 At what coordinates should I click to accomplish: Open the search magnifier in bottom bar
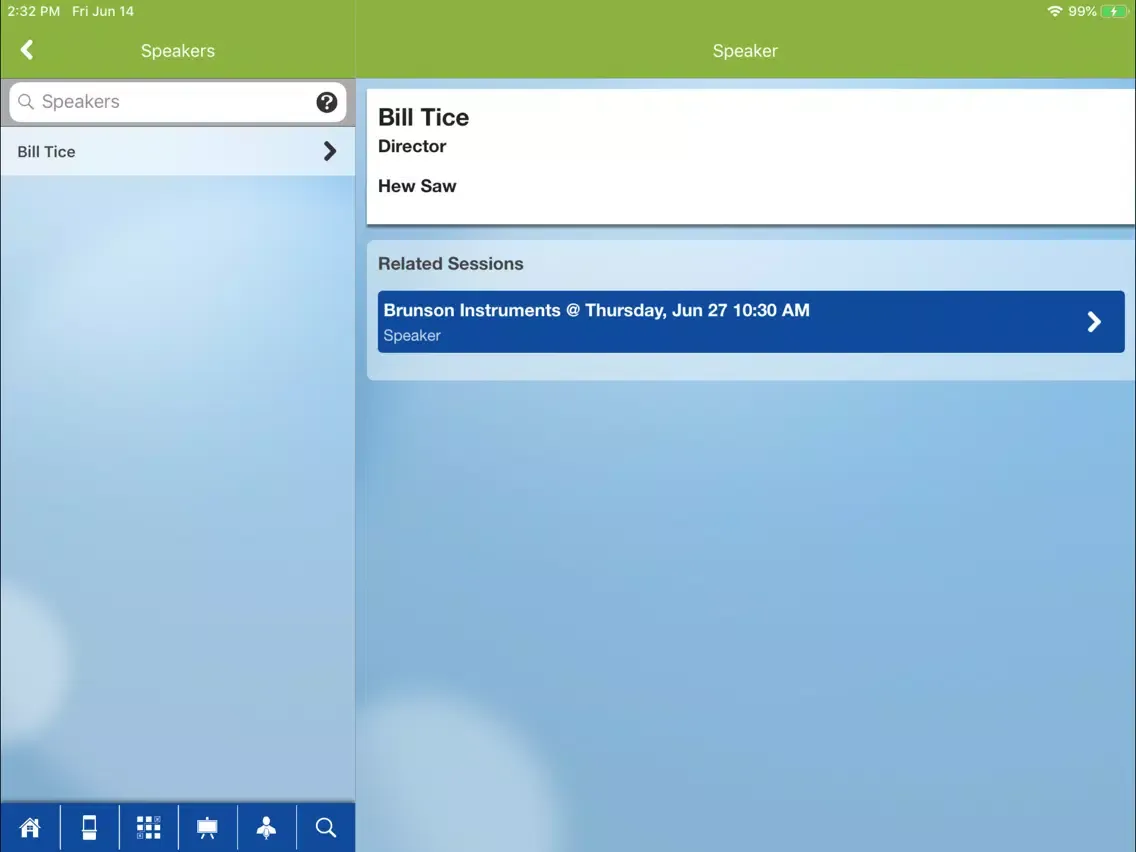coord(326,827)
